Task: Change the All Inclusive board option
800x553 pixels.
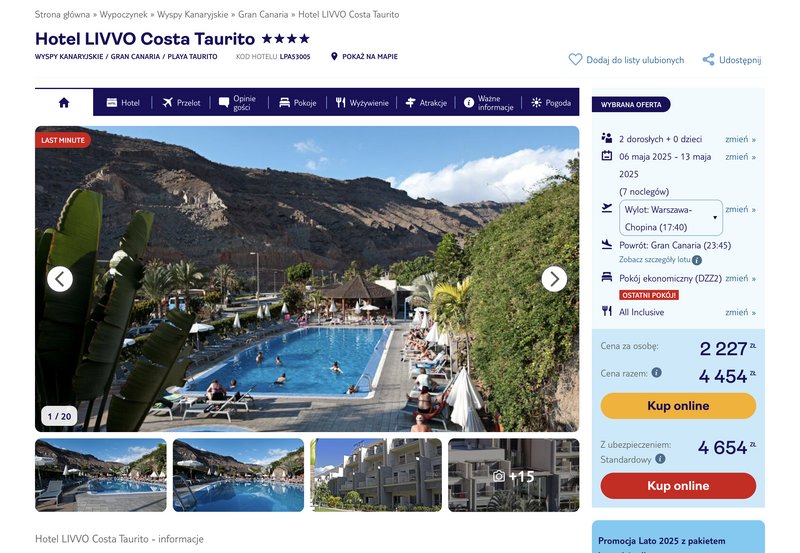Action: (740, 312)
